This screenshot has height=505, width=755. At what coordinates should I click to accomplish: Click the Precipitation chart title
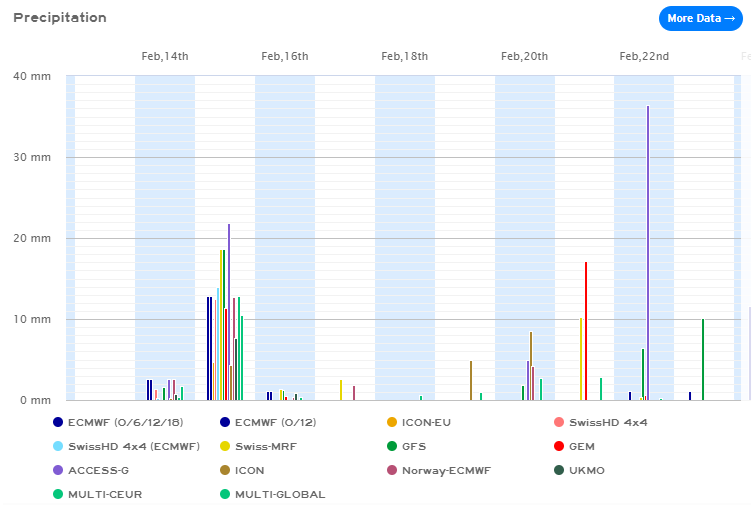click(60, 18)
